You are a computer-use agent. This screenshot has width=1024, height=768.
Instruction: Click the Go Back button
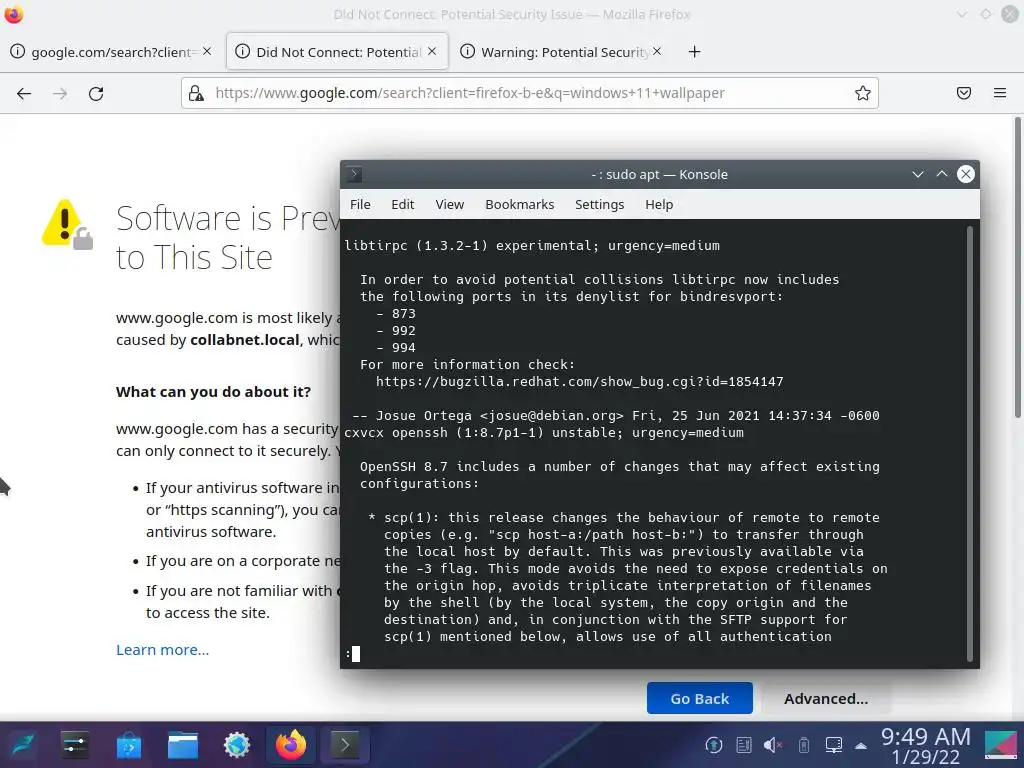click(699, 698)
